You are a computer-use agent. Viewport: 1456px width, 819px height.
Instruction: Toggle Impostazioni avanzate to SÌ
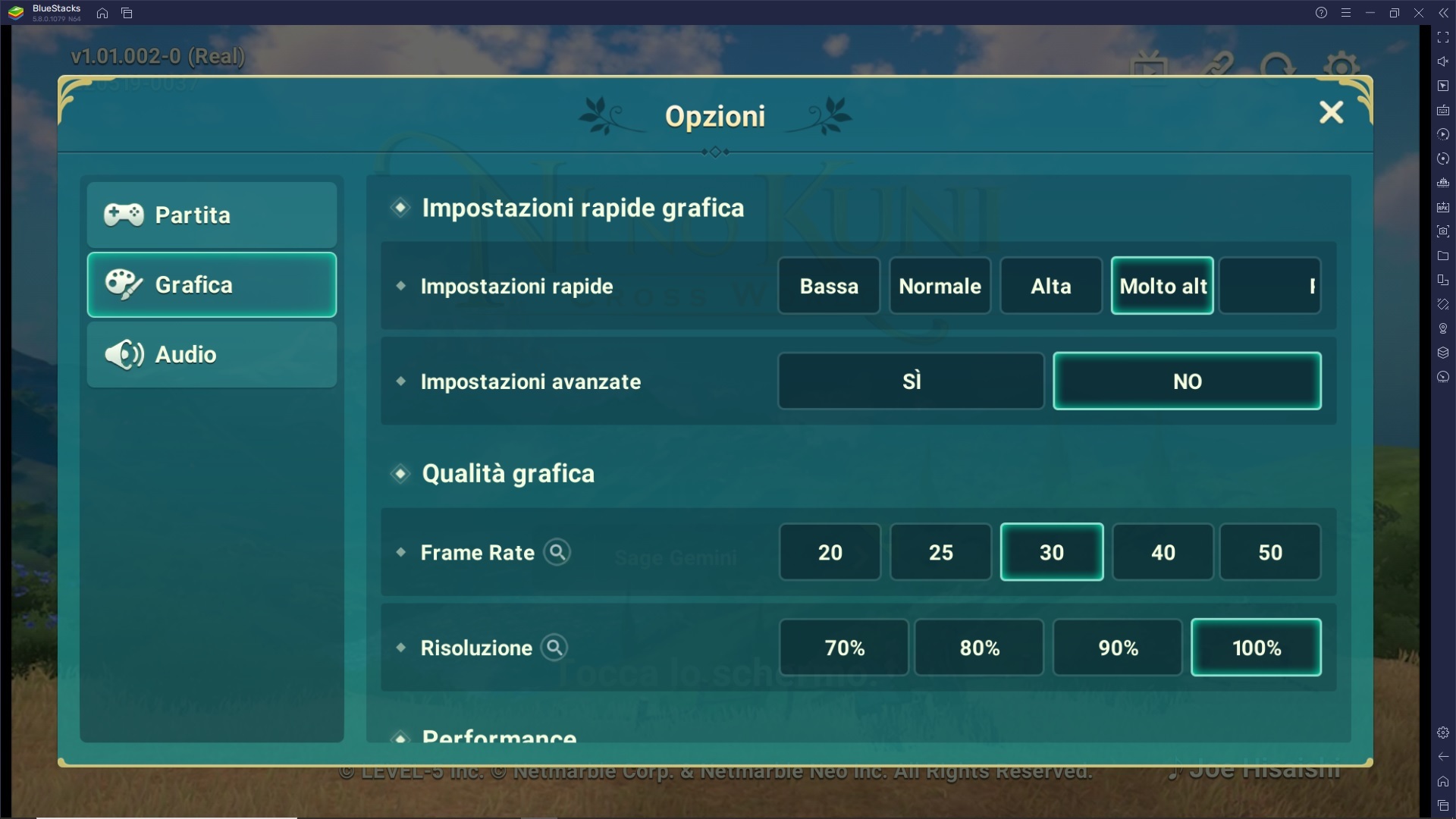pyautogui.click(x=911, y=381)
